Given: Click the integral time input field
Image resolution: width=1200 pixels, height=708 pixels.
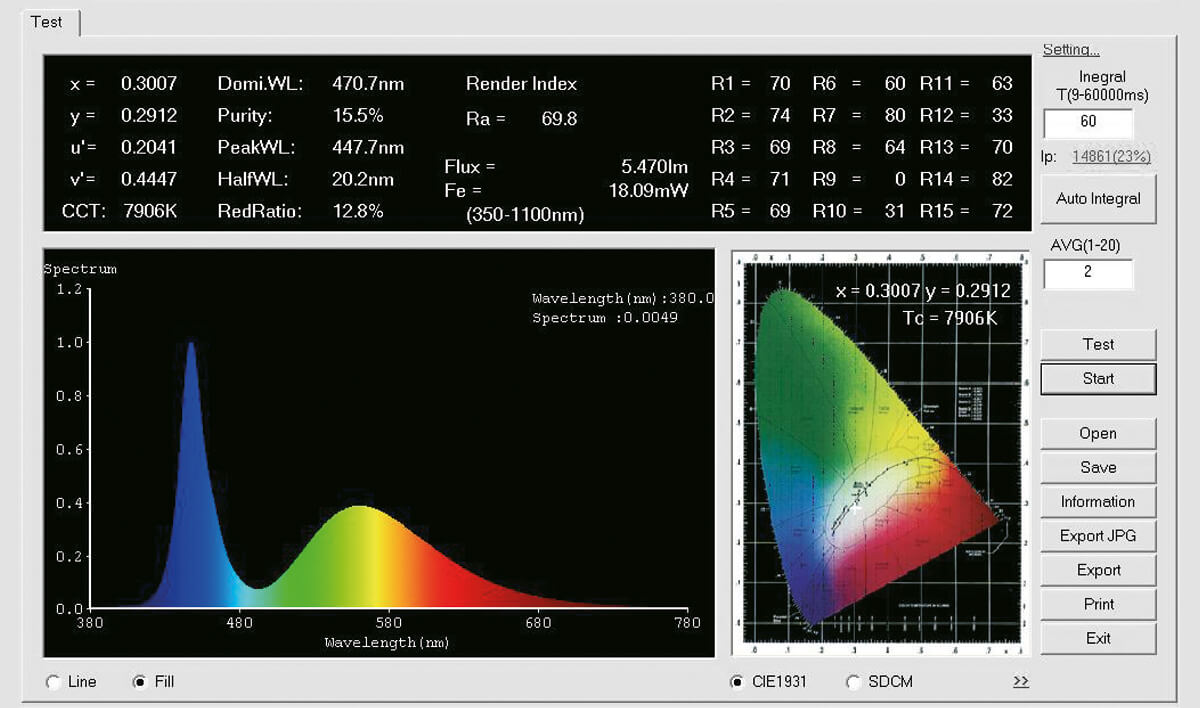Looking at the screenshot, I should pyautogui.click(x=1088, y=122).
